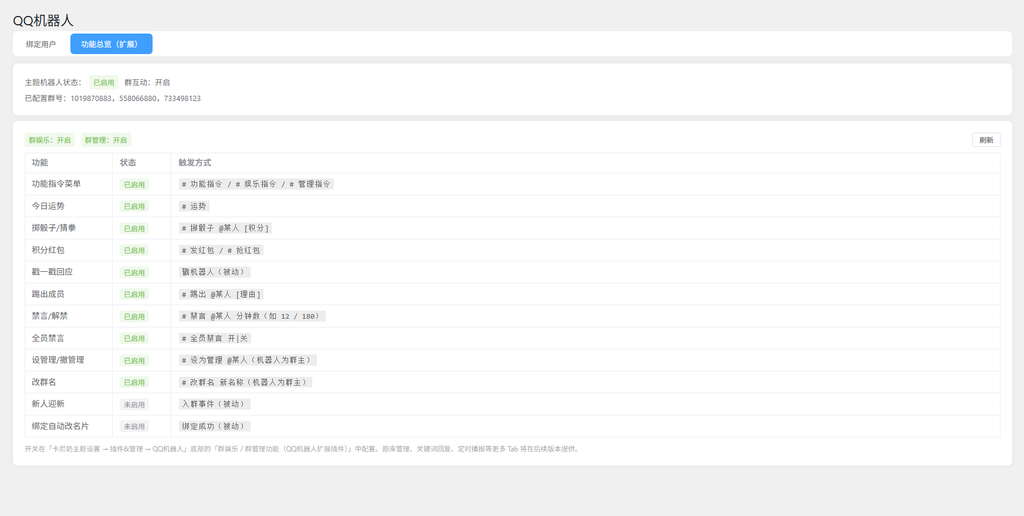Click the # 全员禁言 开|关 trigger
1024x516 pixels.
coord(215,338)
